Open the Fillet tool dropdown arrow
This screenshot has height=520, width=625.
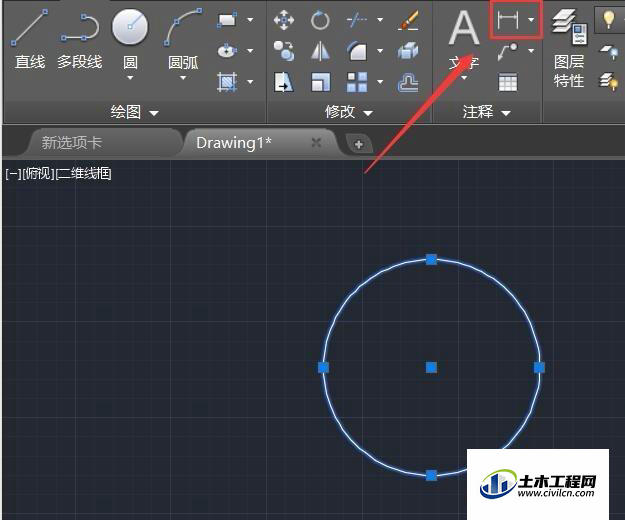380,51
